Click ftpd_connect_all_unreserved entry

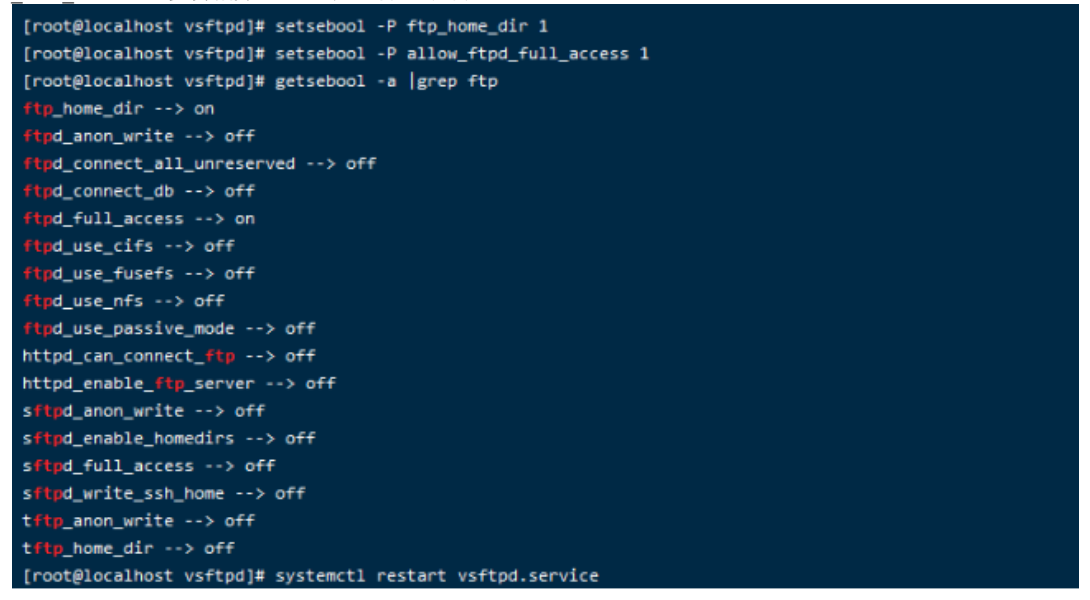(x=200, y=164)
